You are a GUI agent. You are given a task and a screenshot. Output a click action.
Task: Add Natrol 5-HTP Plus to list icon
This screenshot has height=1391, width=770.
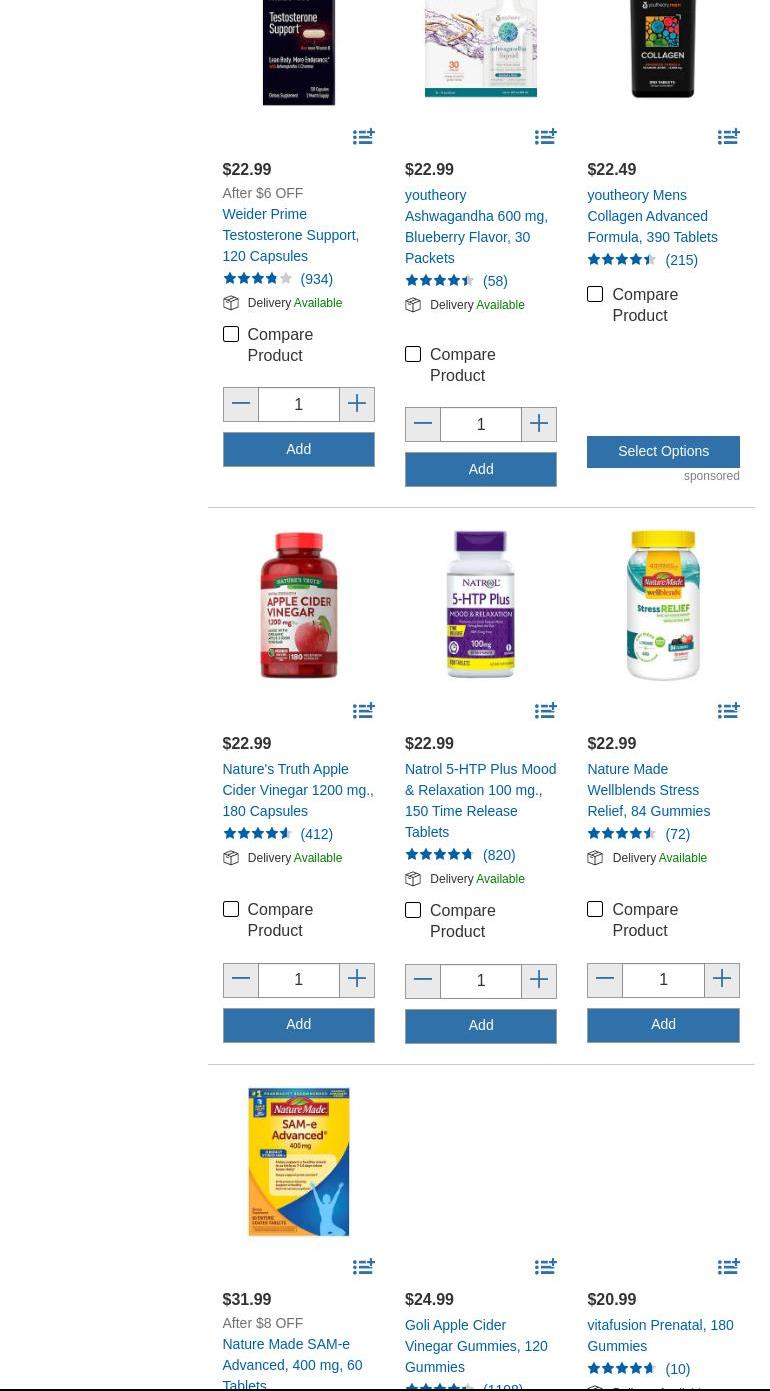546,710
